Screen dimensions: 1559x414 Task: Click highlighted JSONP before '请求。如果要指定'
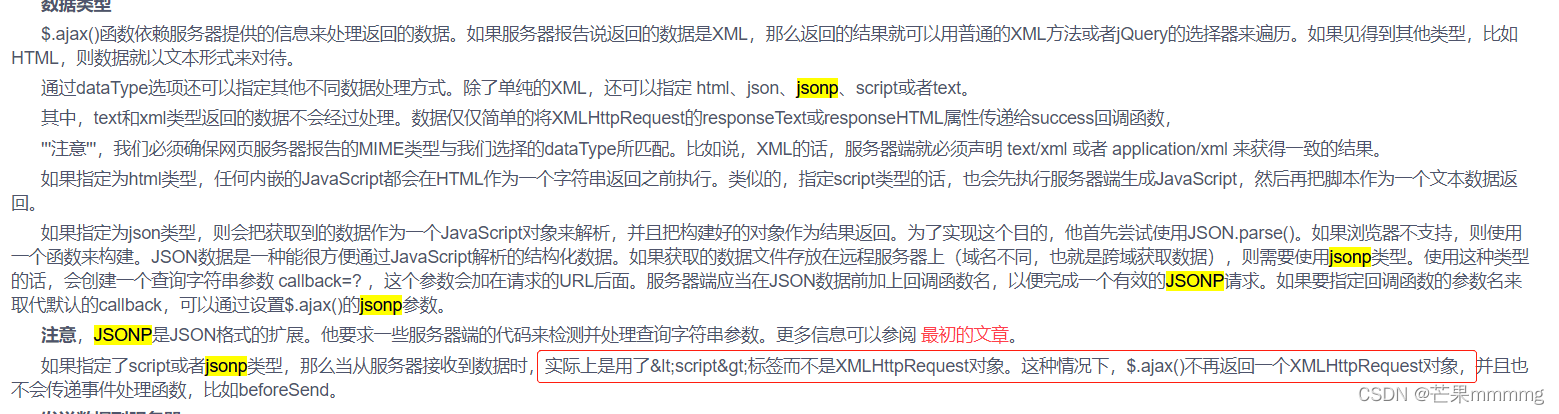pos(1194,281)
